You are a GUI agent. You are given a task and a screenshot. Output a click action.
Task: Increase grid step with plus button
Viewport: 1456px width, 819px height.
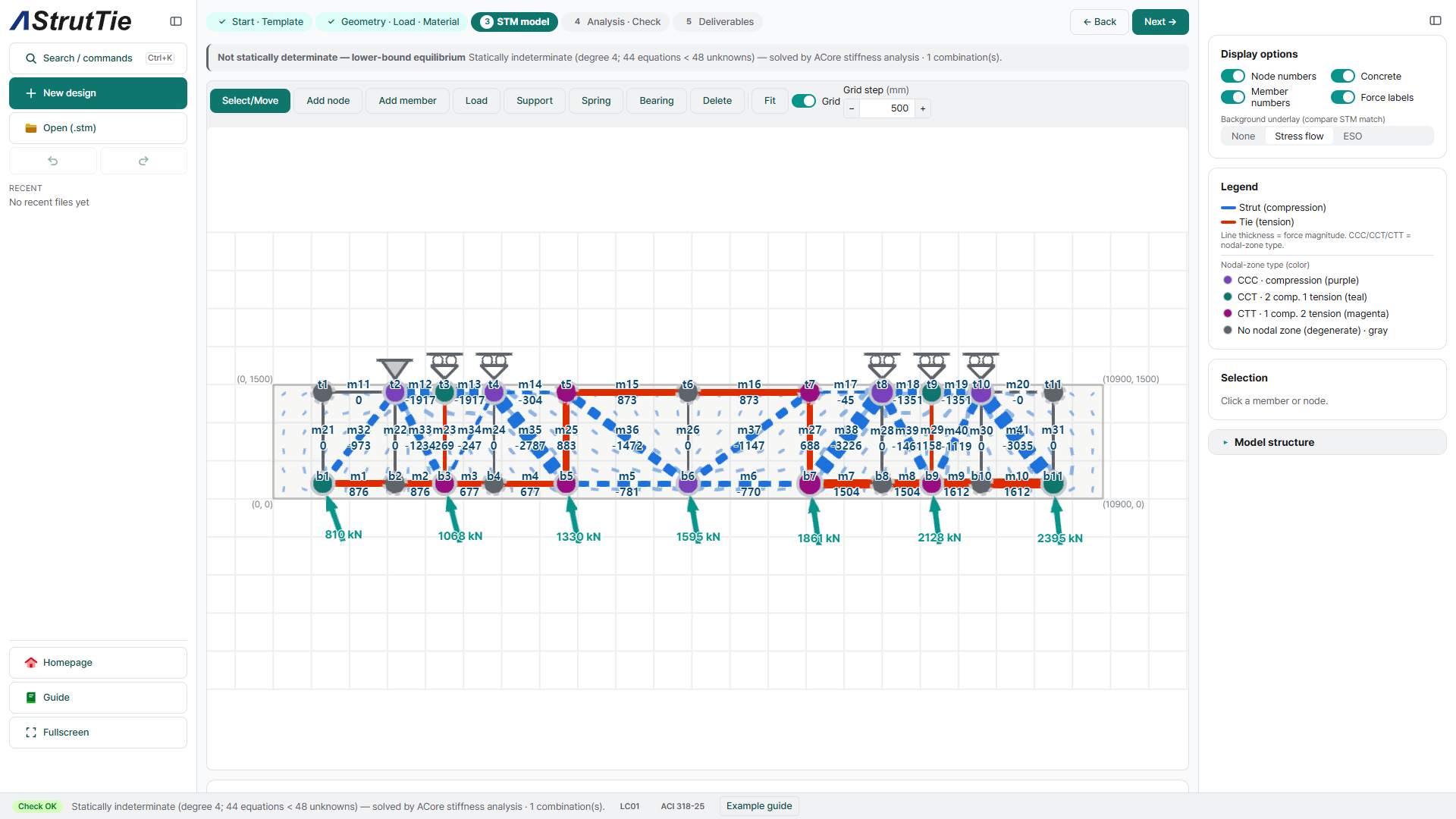point(923,108)
